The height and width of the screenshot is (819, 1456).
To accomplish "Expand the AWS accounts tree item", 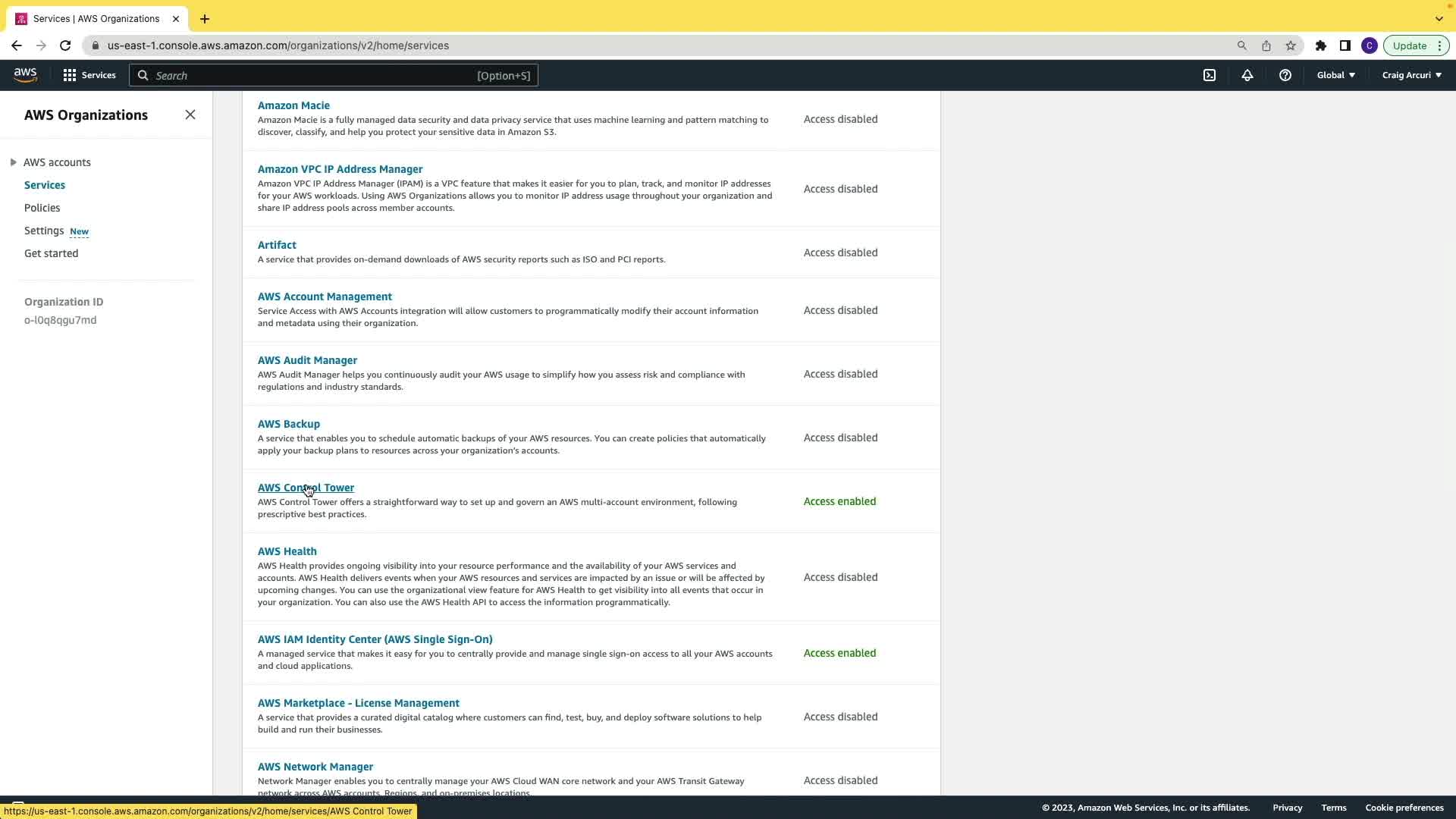I will [x=14, y=162].
